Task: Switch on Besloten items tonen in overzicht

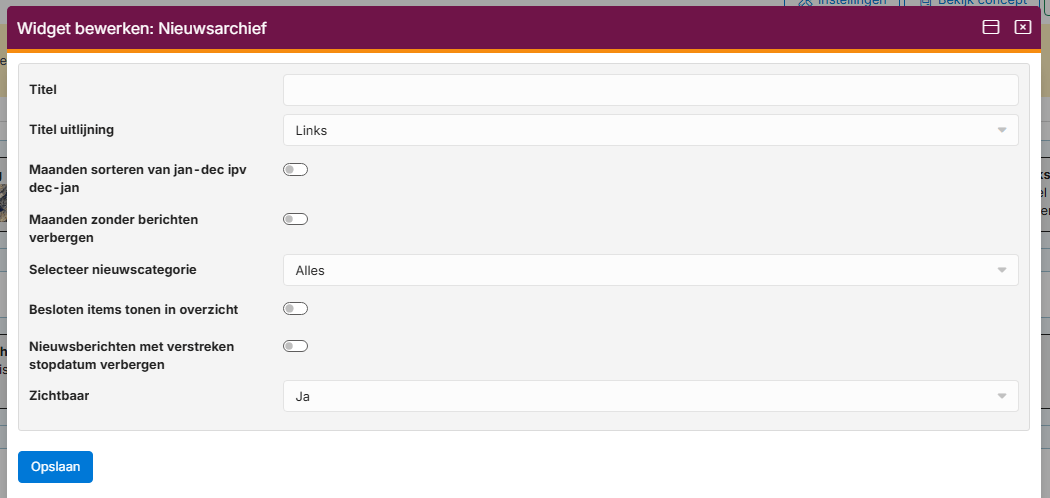Action: click(x=295, y=309)
